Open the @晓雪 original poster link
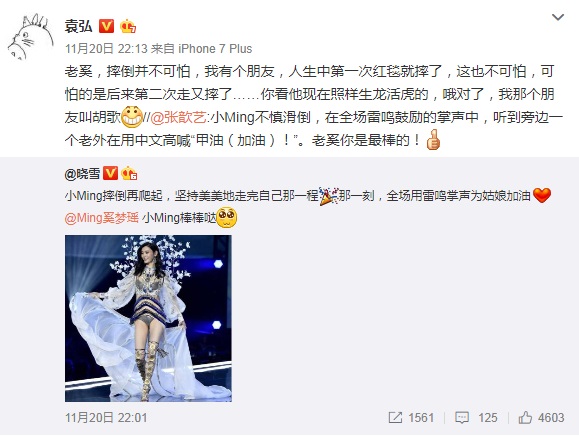579x442 pixels. point(82,174)
